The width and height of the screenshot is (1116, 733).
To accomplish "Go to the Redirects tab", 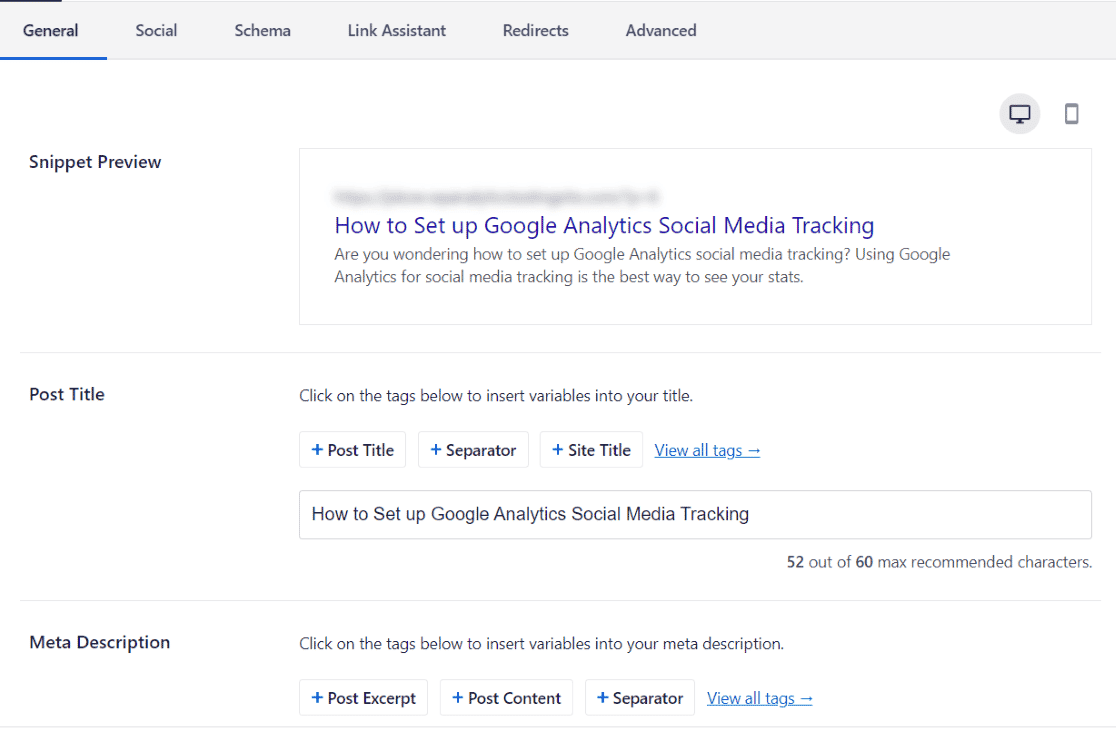I will pyautogui.click(x=535, y=31).
